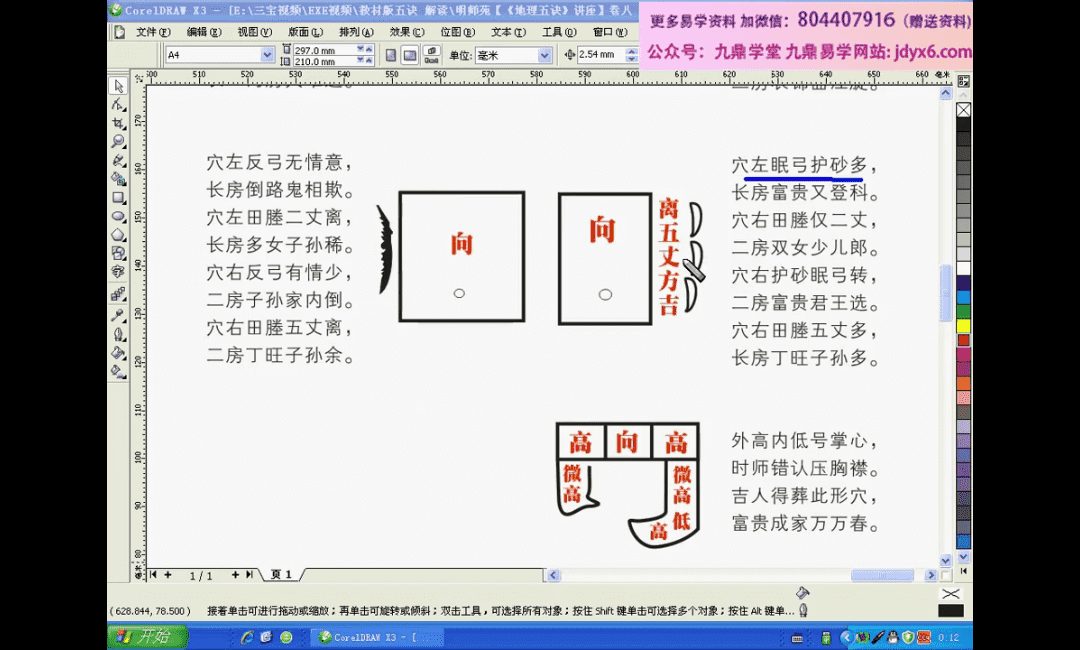1080x650 pixels.
Task: Select the Crop tool
Action: point(118,122)
